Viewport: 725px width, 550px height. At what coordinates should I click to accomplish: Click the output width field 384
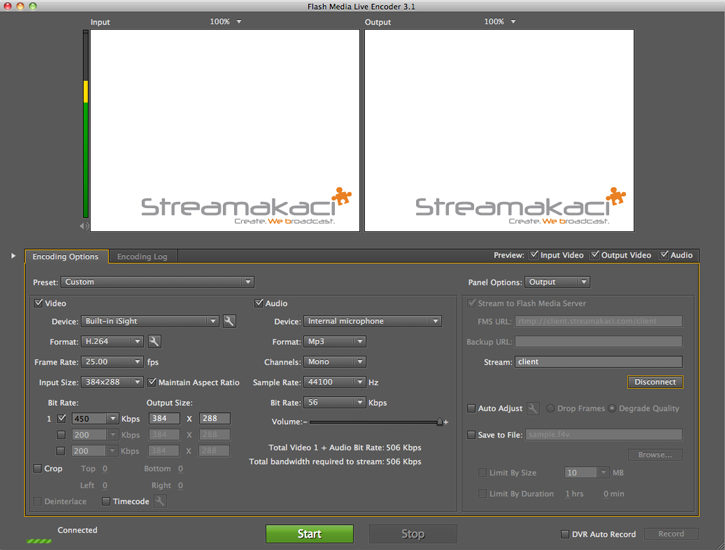164,418
